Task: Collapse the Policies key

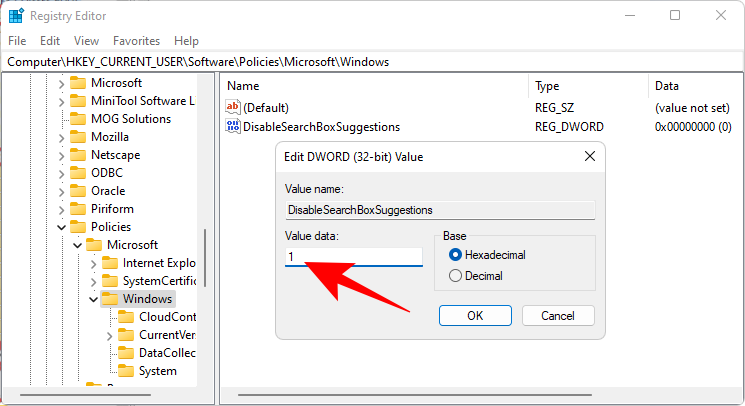Action: tap(61, 227)
